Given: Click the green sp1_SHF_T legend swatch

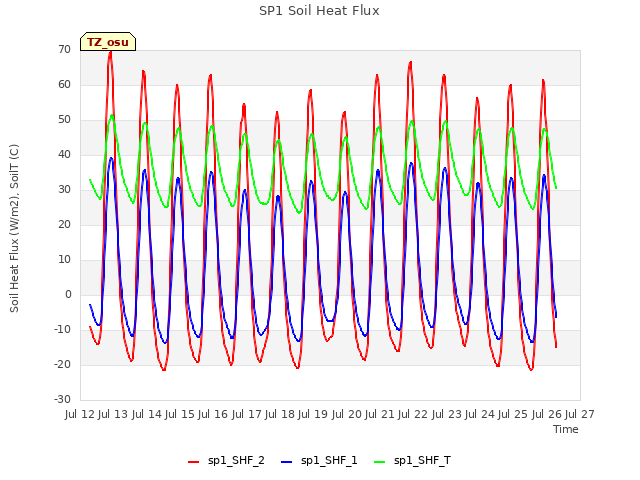Looking at the screenshot, I should pos(380,461).
